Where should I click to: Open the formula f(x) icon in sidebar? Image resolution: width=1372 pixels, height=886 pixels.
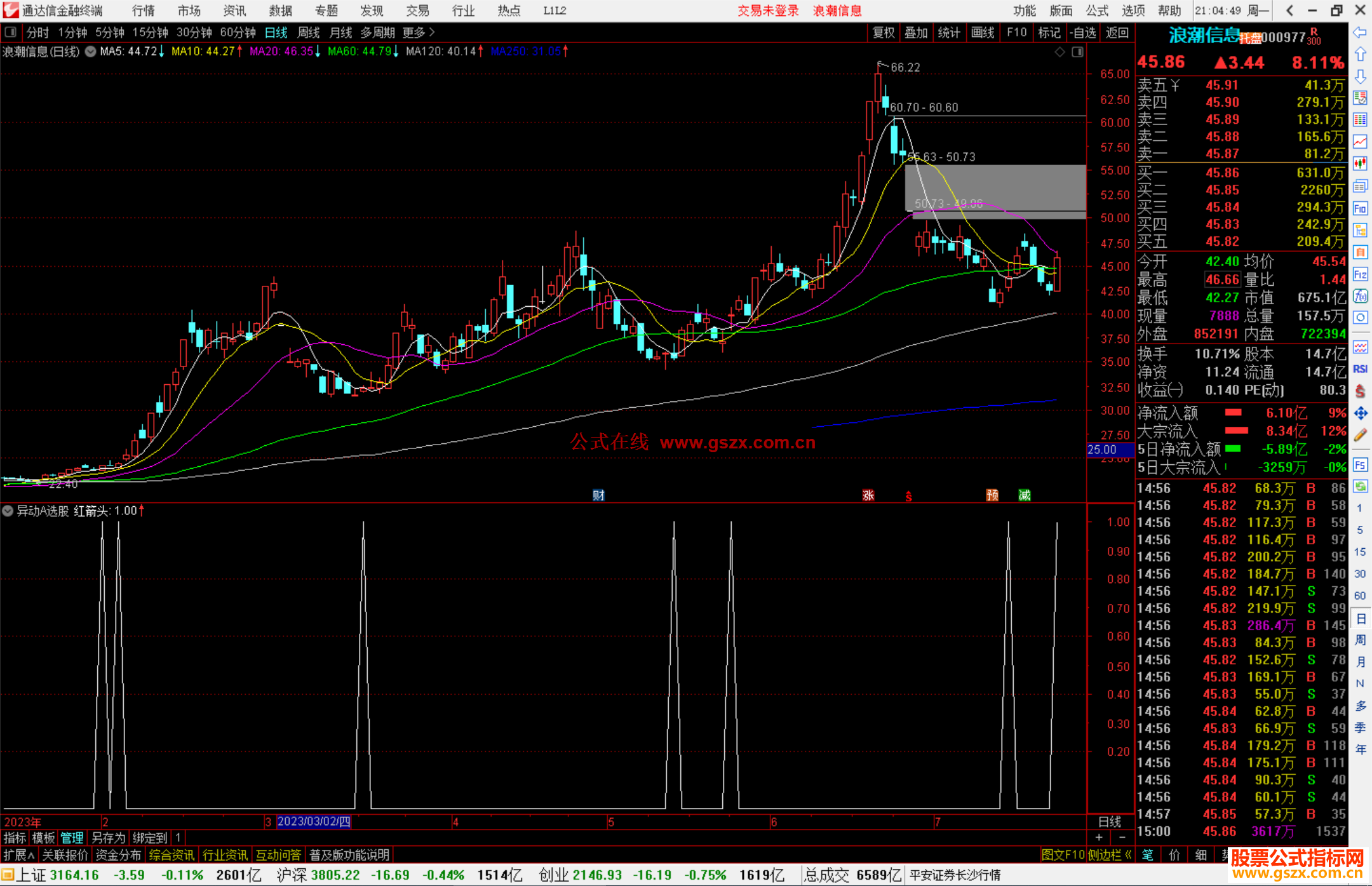pos(1360,296)
